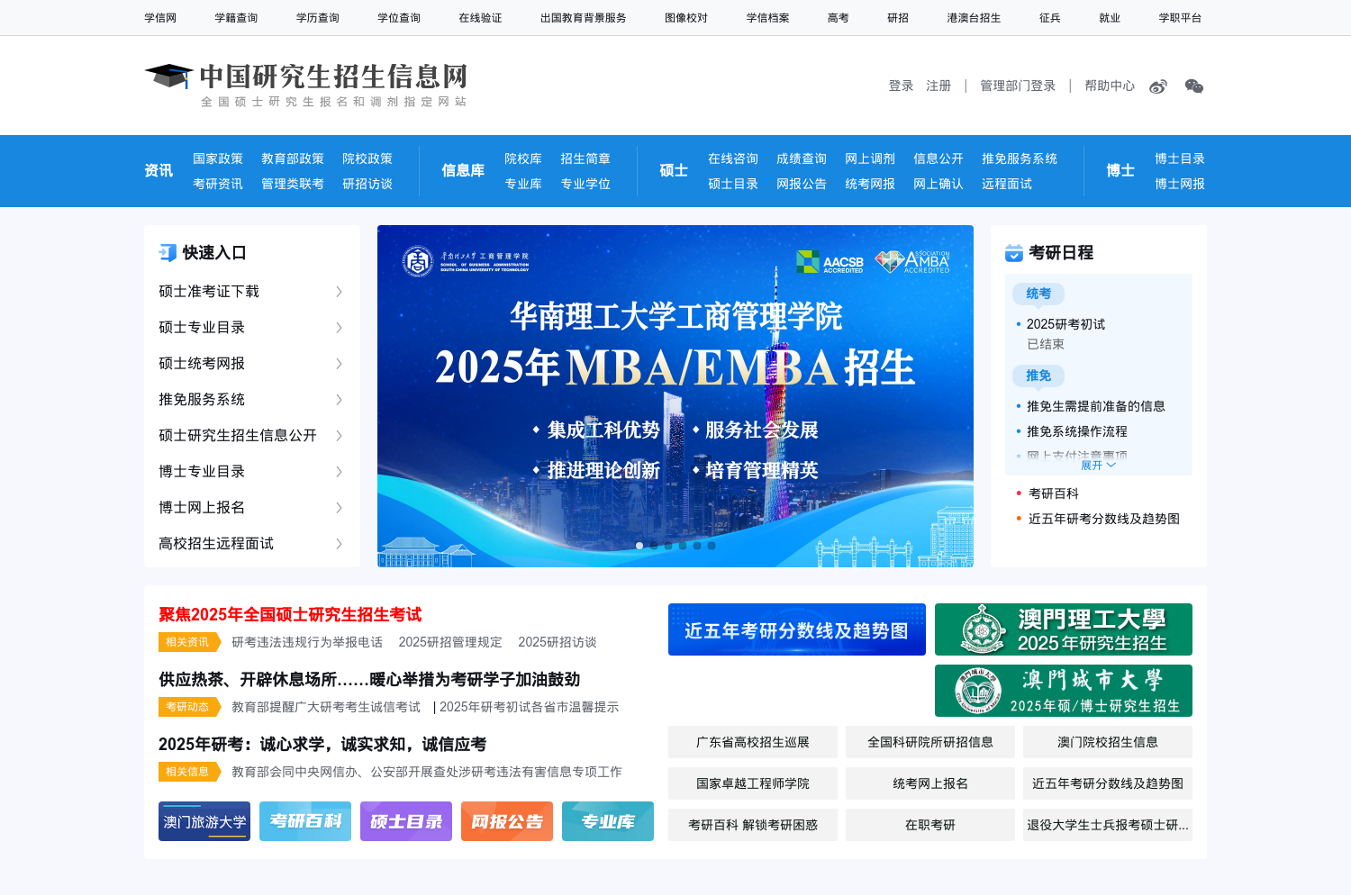Open 推免服务系统 in blue nav
The width and height of the screenshot is (1351, 896).
click(x=1020, y=158)
